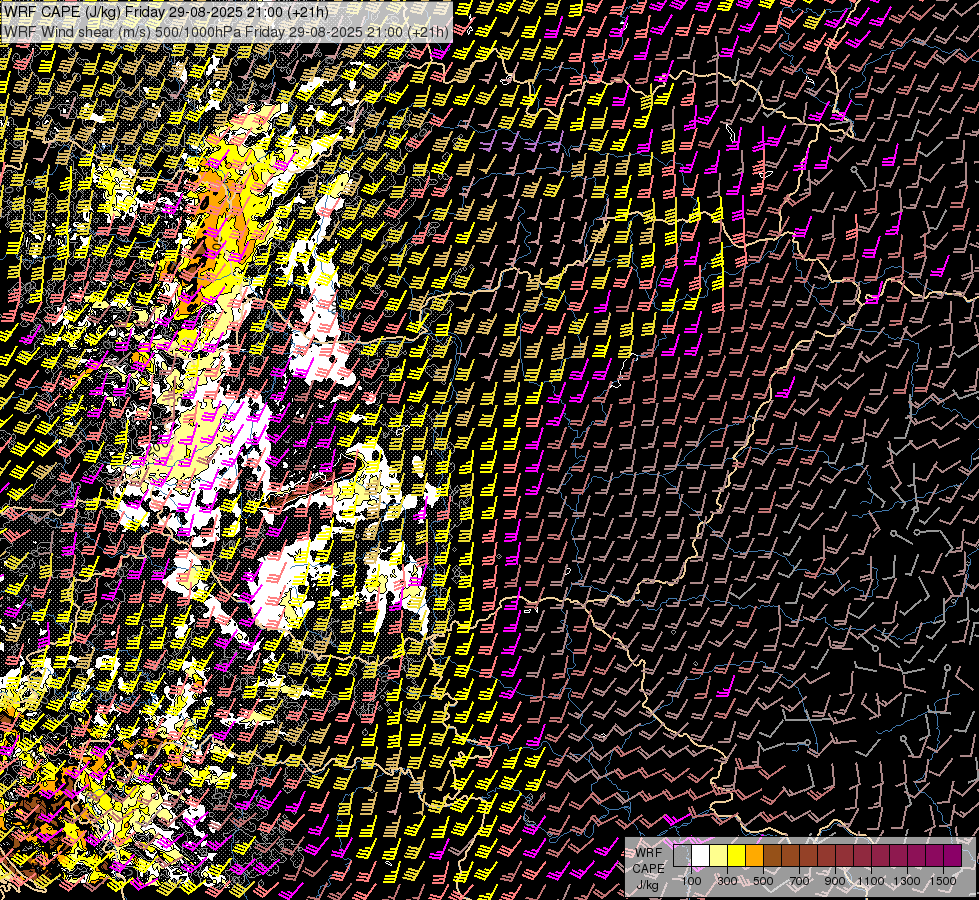Select the white legend swatch
The image size is (979, 900).
[x=701, y=855]
